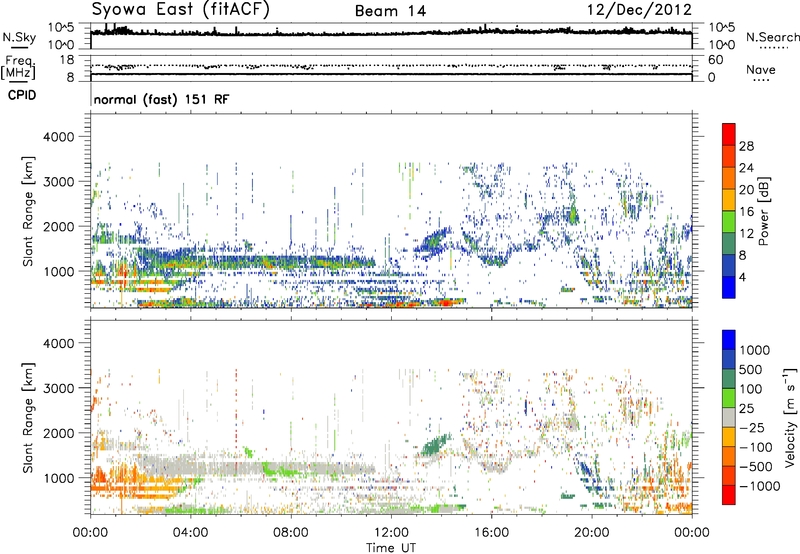
Task: Click the 'N.Search' legend label
Action: 772,37
